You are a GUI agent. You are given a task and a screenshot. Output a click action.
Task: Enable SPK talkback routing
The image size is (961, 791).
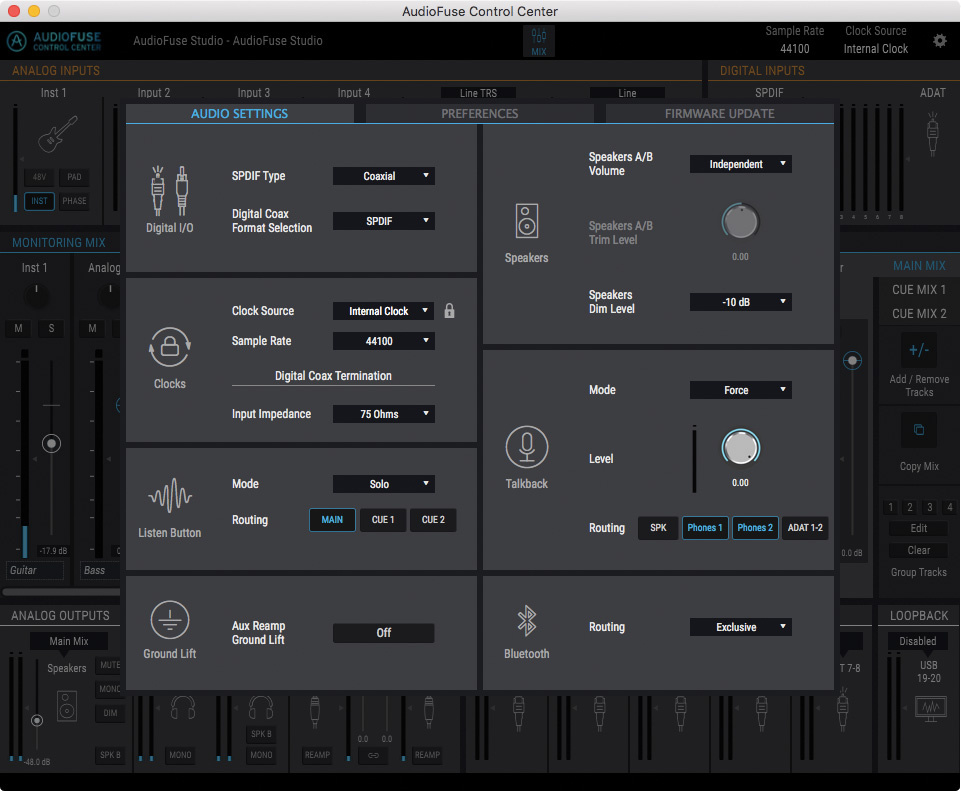pyautogui.click(x=658, y=527)
